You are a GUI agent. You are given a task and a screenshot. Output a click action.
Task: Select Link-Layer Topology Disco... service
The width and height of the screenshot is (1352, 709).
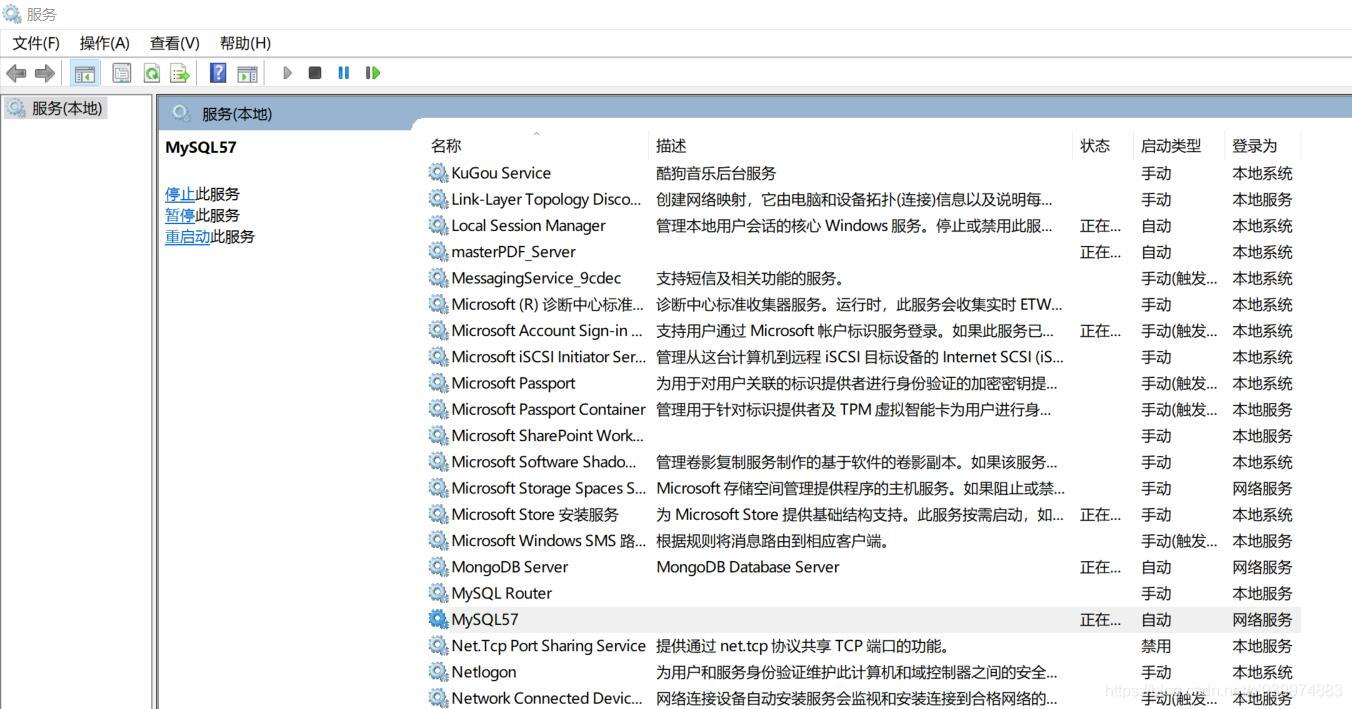(546, 199)
